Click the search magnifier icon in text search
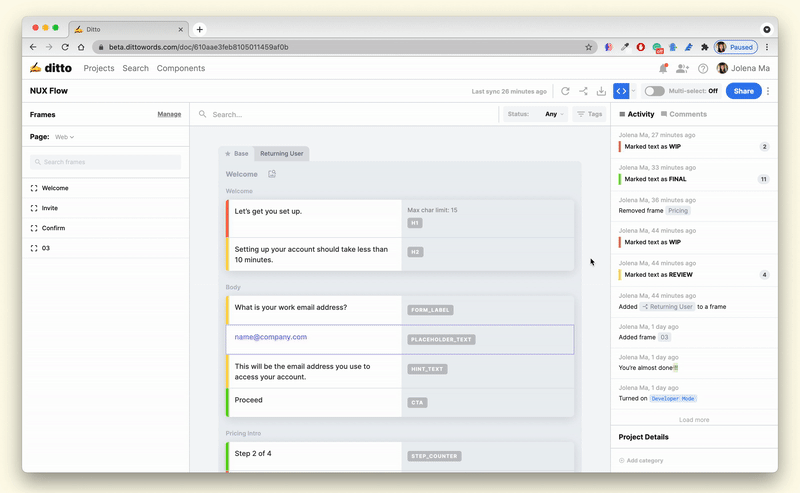 coord(203,114)
